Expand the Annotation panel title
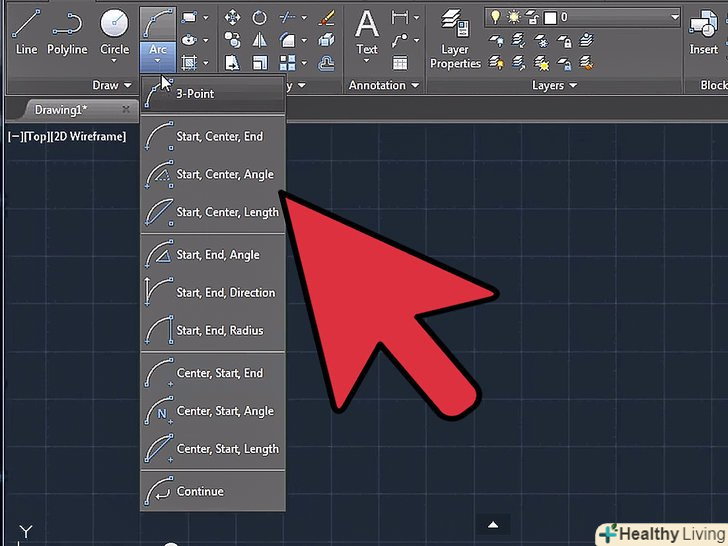Image resolution: width=728 pixels, height=546 pixels. tap(384, 85)
